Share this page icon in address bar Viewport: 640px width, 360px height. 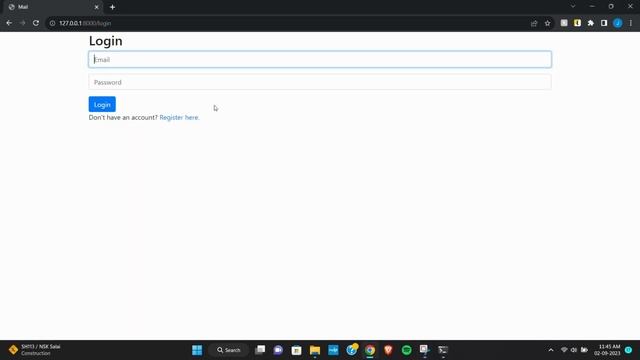click(534, 23)
